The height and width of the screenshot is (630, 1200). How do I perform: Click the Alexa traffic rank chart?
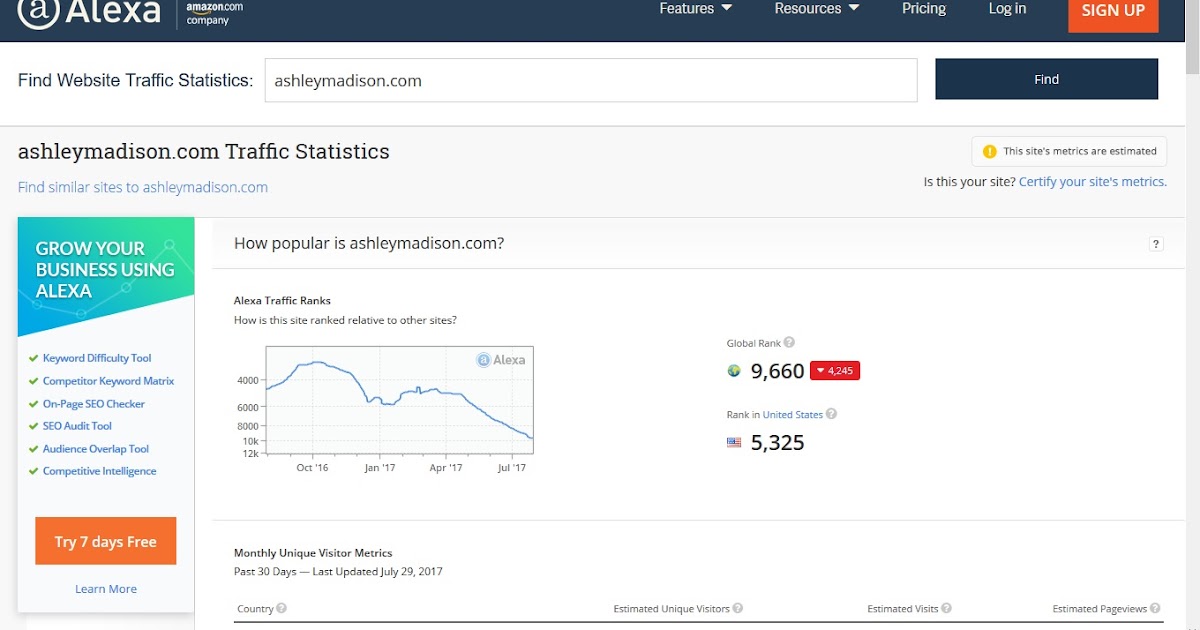click(x=399, y=401)
